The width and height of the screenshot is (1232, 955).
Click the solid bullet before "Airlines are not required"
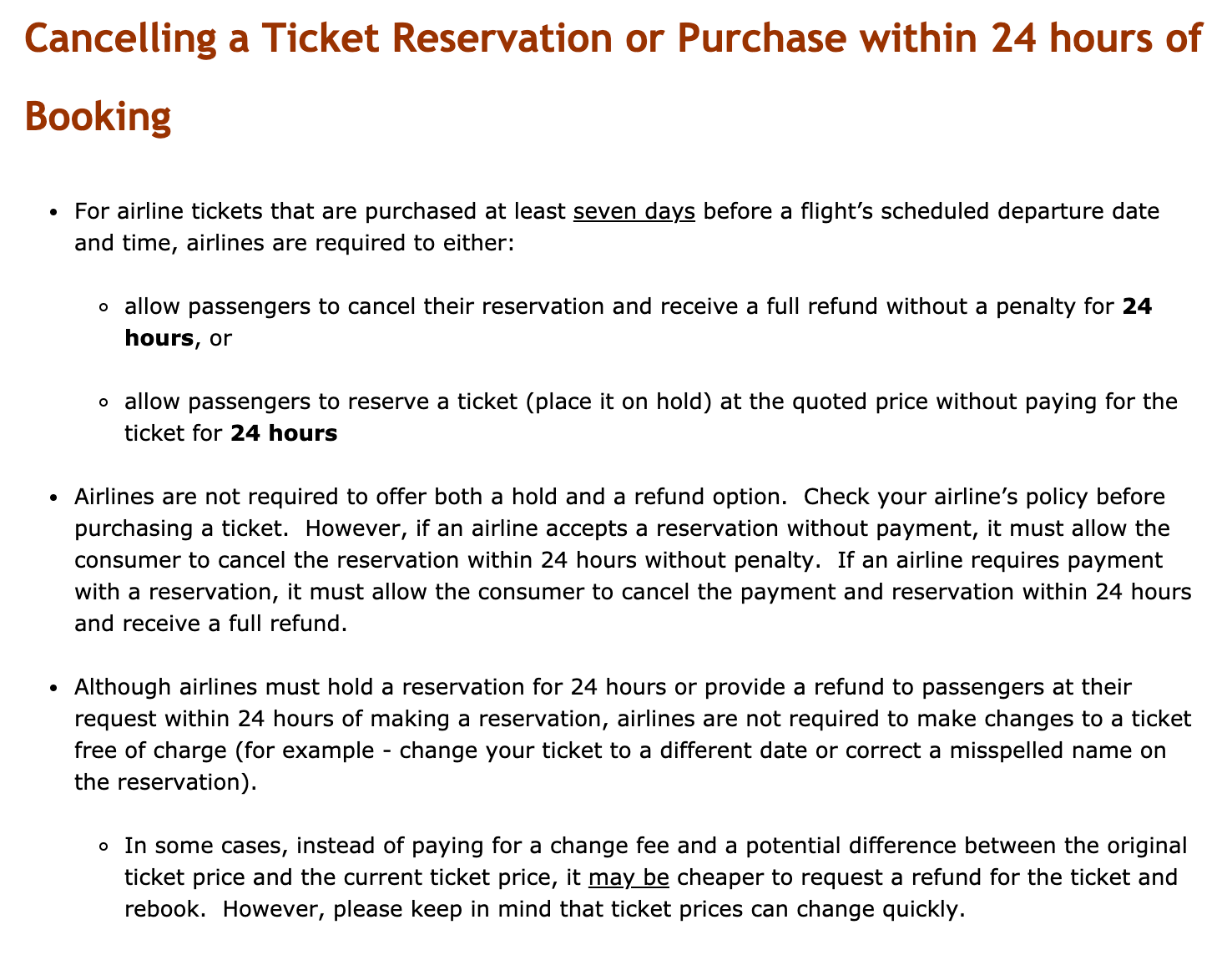click(54, 498)
